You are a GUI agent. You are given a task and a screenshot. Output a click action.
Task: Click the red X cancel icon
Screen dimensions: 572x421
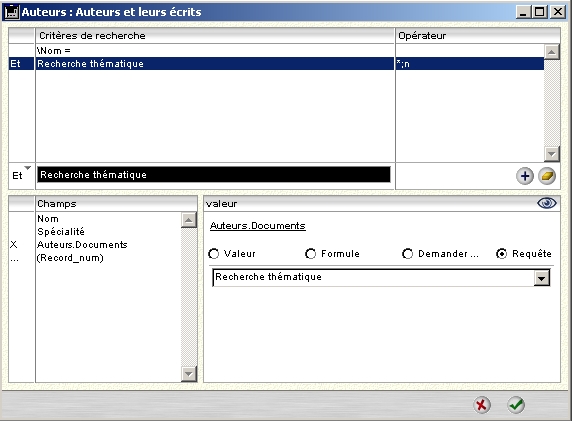[x=482, y=405]
